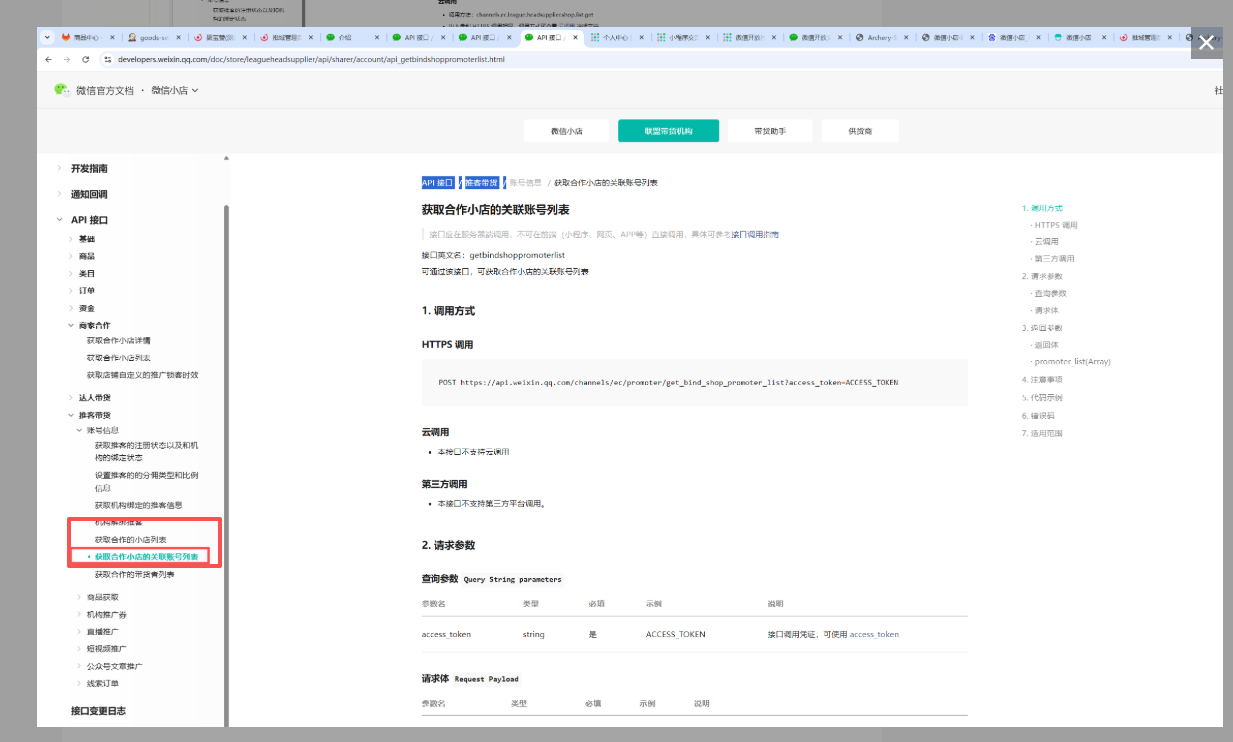Click the sidebar scrollbar up arrow
The height and width of the screenshot is (742, 1233).
[226, 158]
